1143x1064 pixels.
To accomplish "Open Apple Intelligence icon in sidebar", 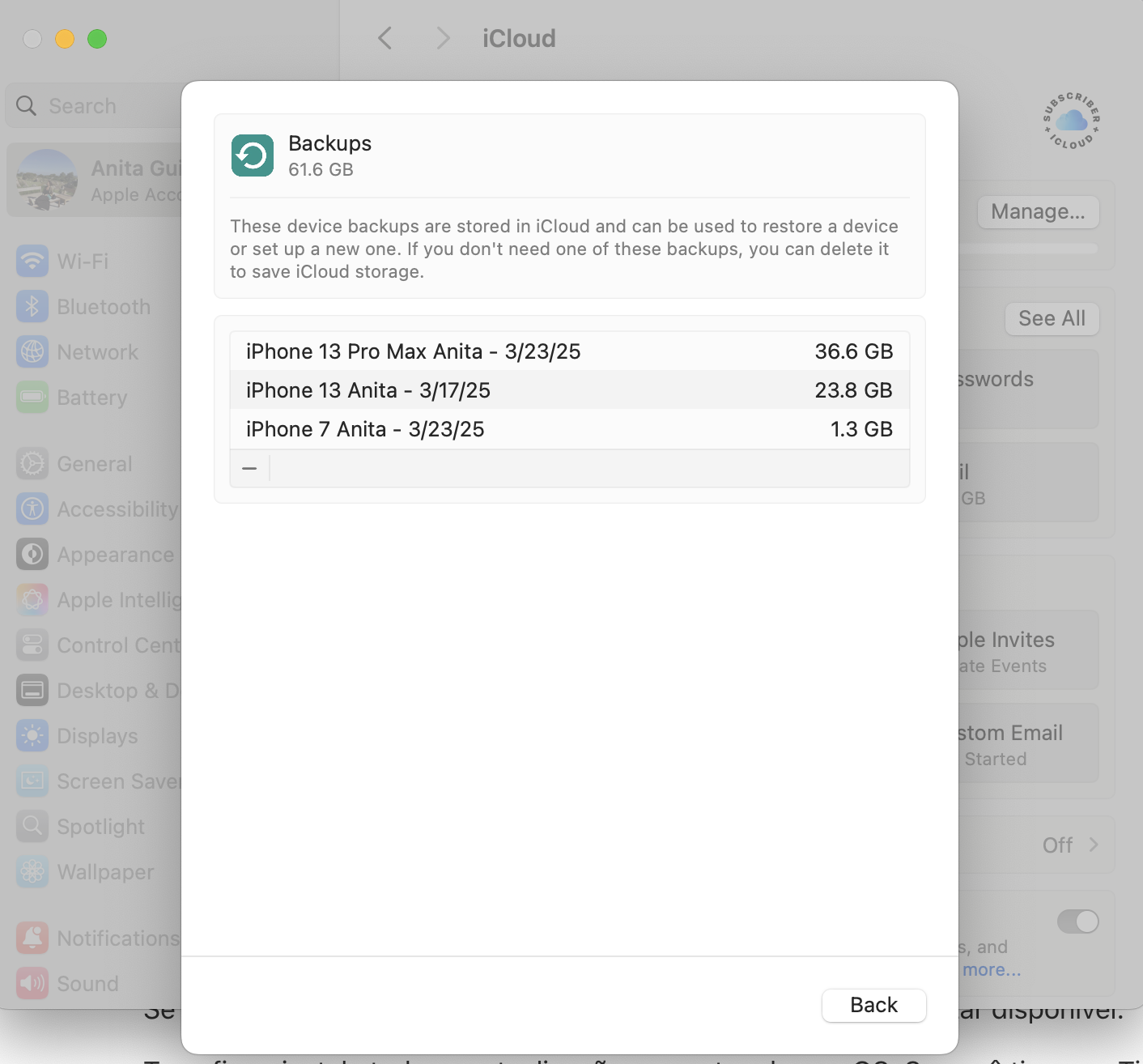I will tap(32, 600).
